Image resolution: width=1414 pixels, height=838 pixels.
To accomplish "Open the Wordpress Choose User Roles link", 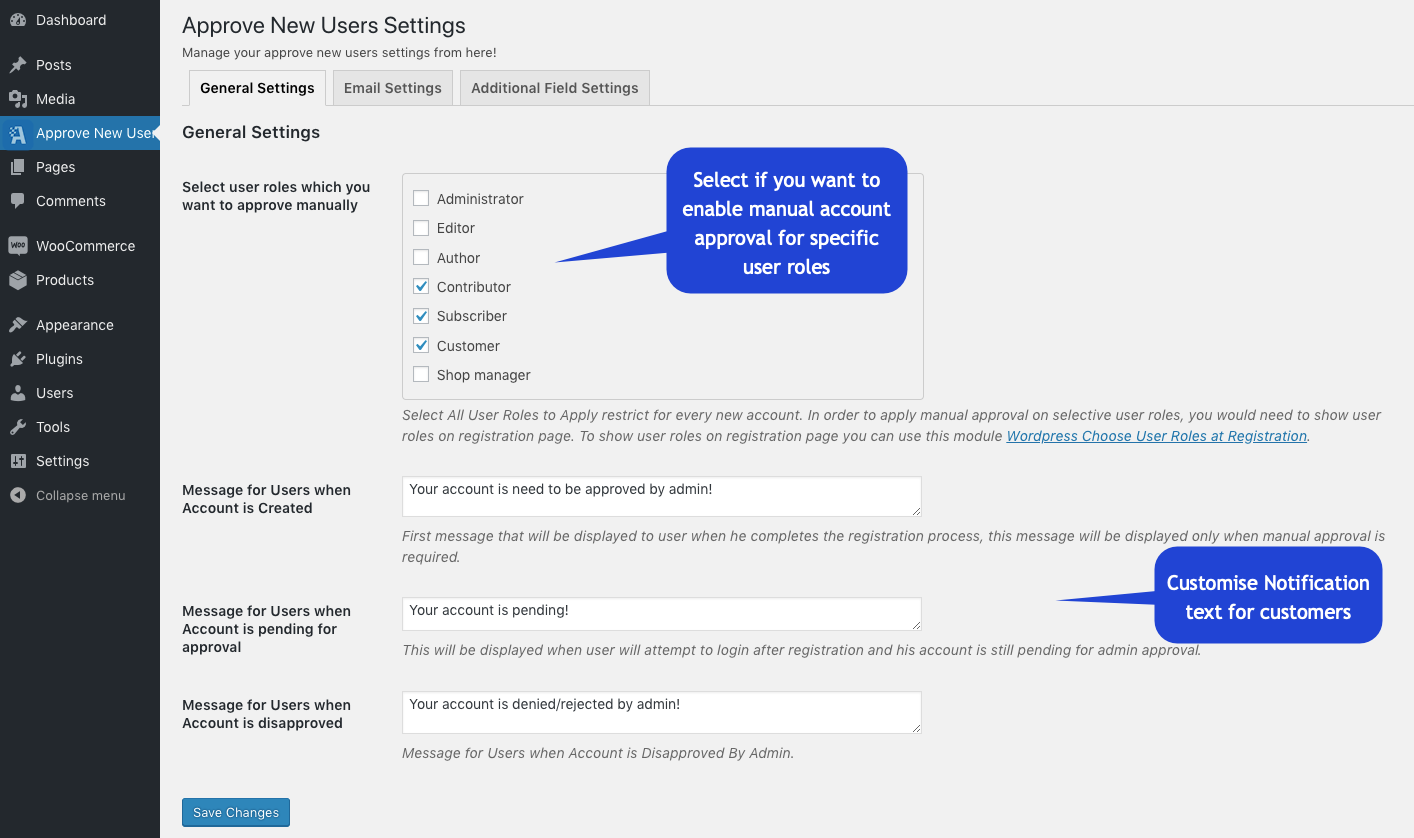I will tap(1156, 435).
